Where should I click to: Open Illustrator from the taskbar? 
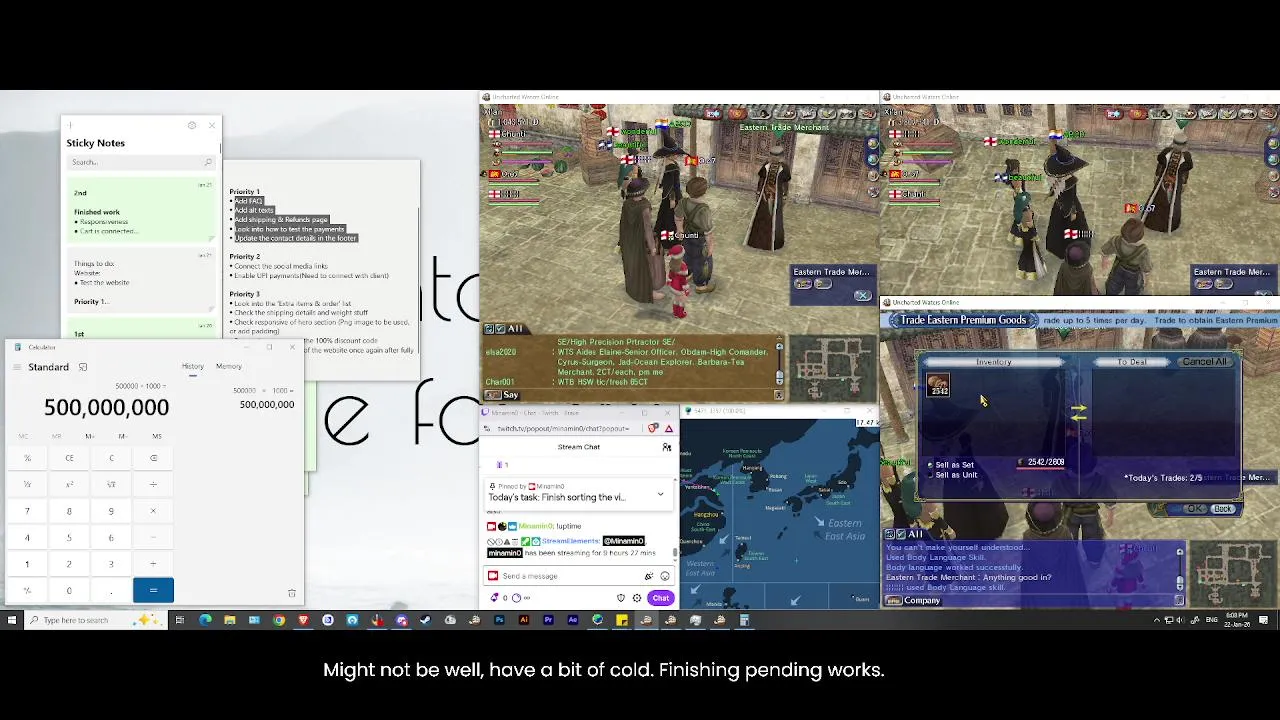[x=524, y=620]
